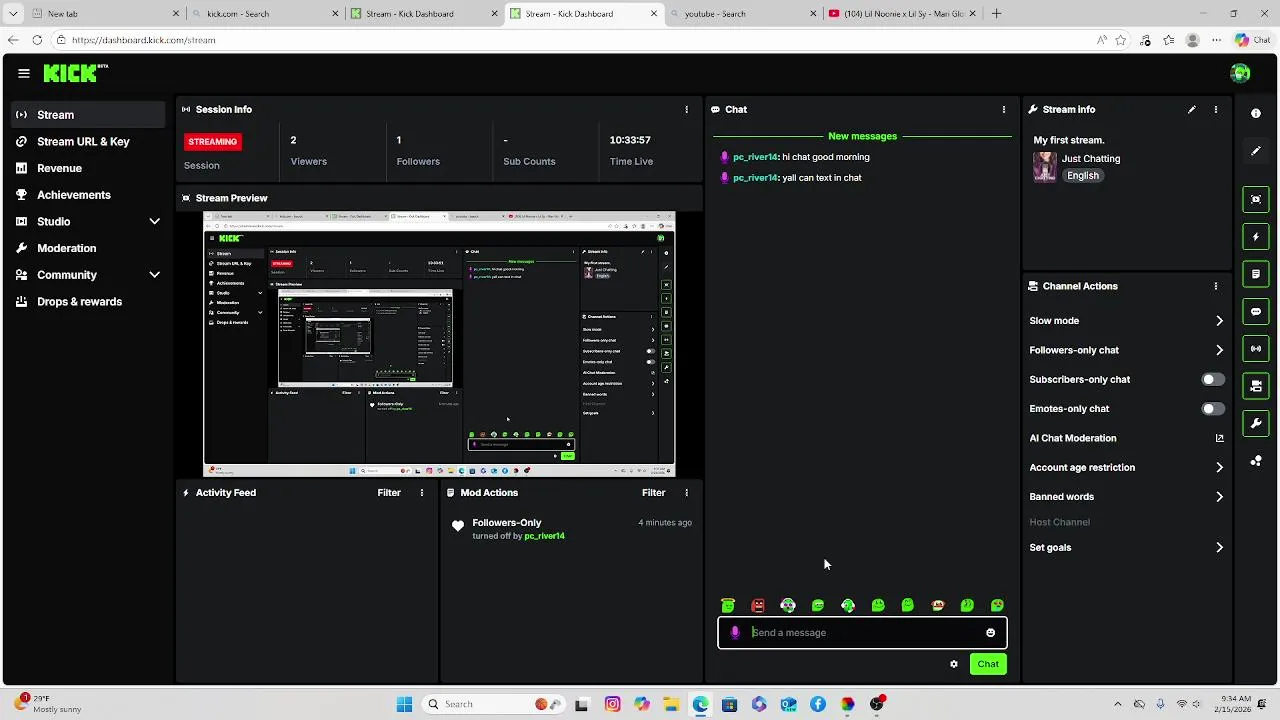The width and height of the screenshot is (1280, 720).
Task: Open a new browser tab
Action: coord(996,14)
